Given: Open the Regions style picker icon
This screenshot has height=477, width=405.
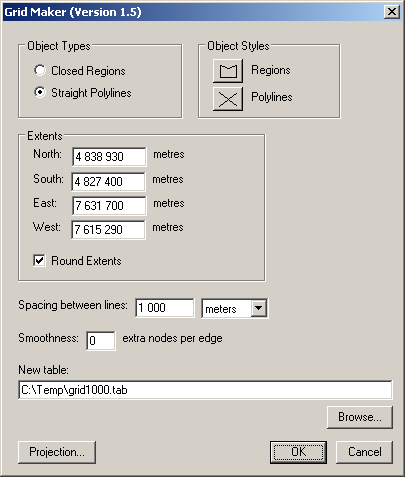Looking at the screenshot, I should tap(228, 71).
